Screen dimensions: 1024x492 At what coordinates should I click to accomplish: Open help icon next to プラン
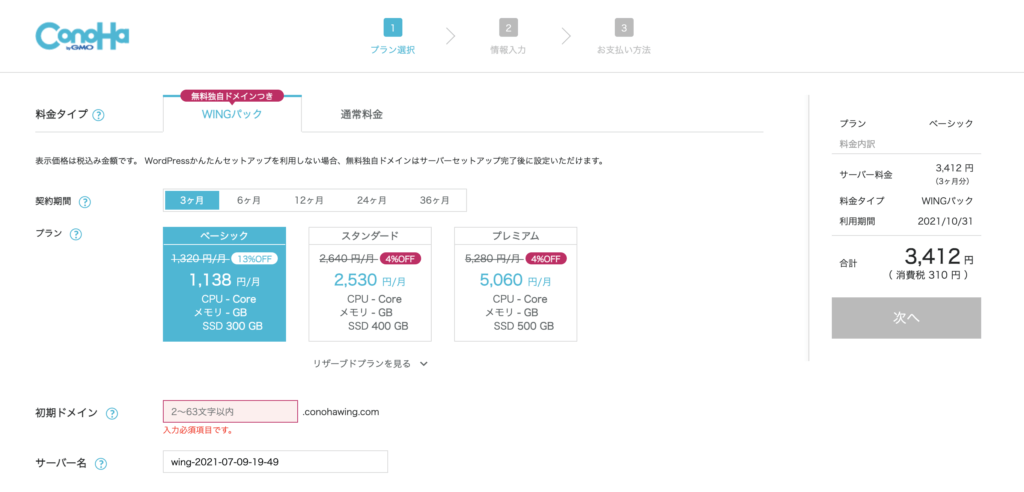pyautogui.click(x=76, y=235)
